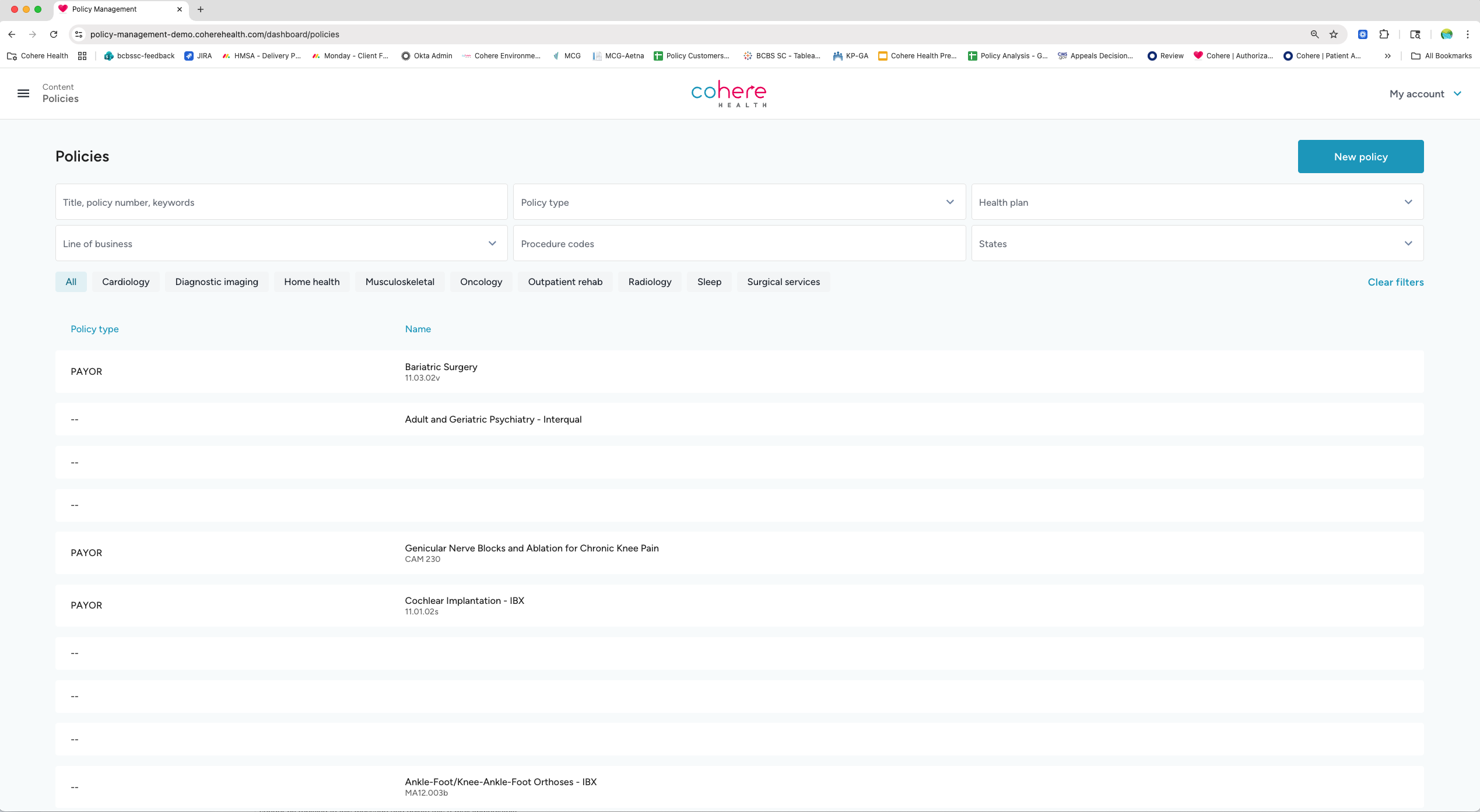This screenshot has width=1480, height=812.
Task: Open Cochlear Implantation - IBX policy
Action: click(x=739, y=606)
